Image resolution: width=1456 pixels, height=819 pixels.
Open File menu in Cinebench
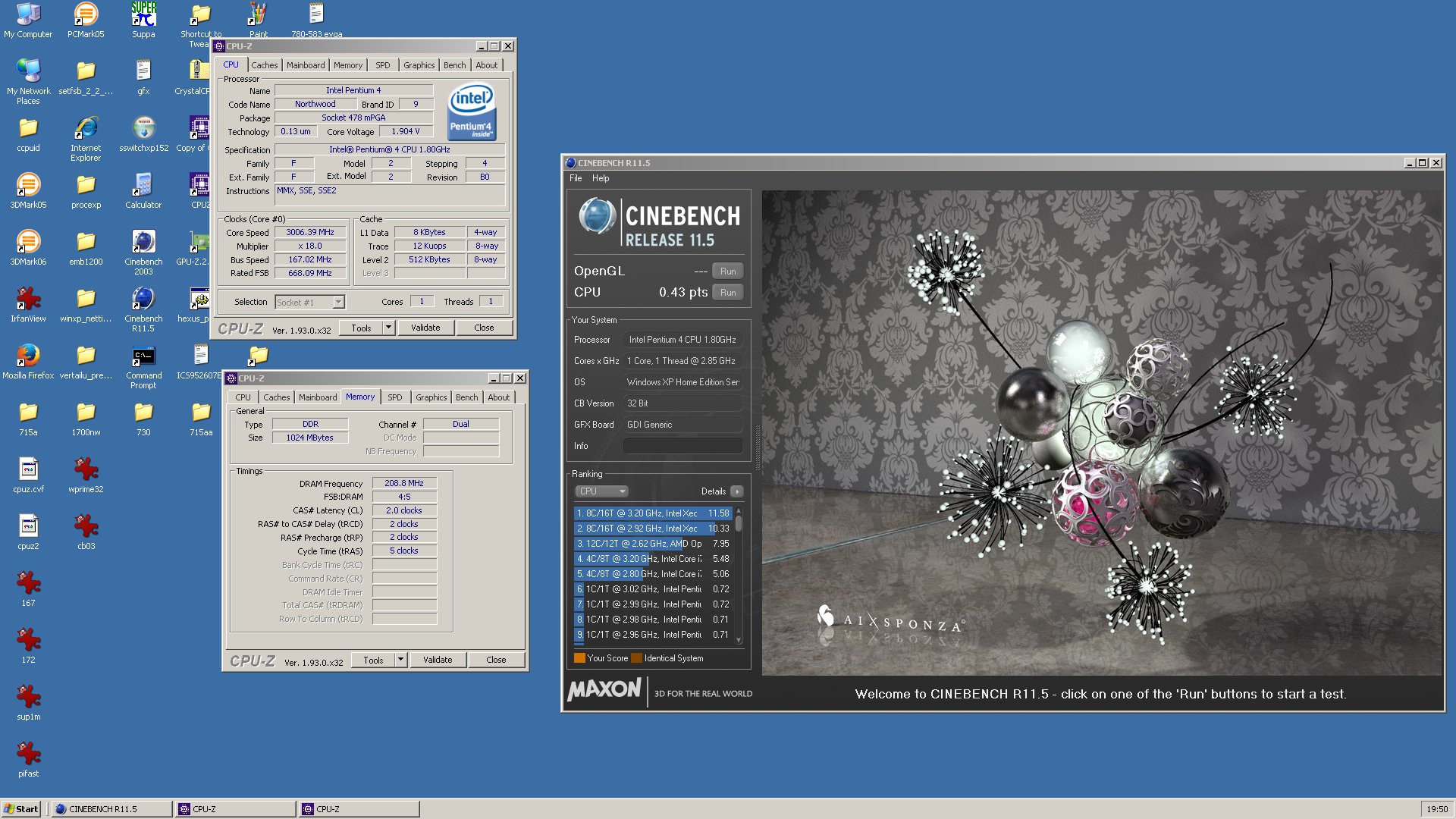coord(576,178)
